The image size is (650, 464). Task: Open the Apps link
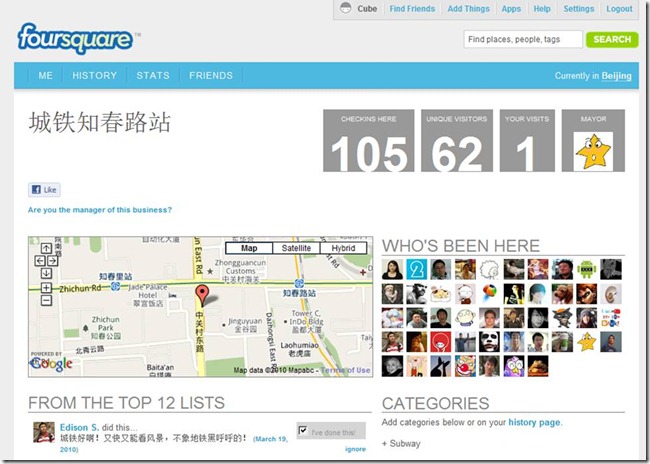click(x=511, y=9)
